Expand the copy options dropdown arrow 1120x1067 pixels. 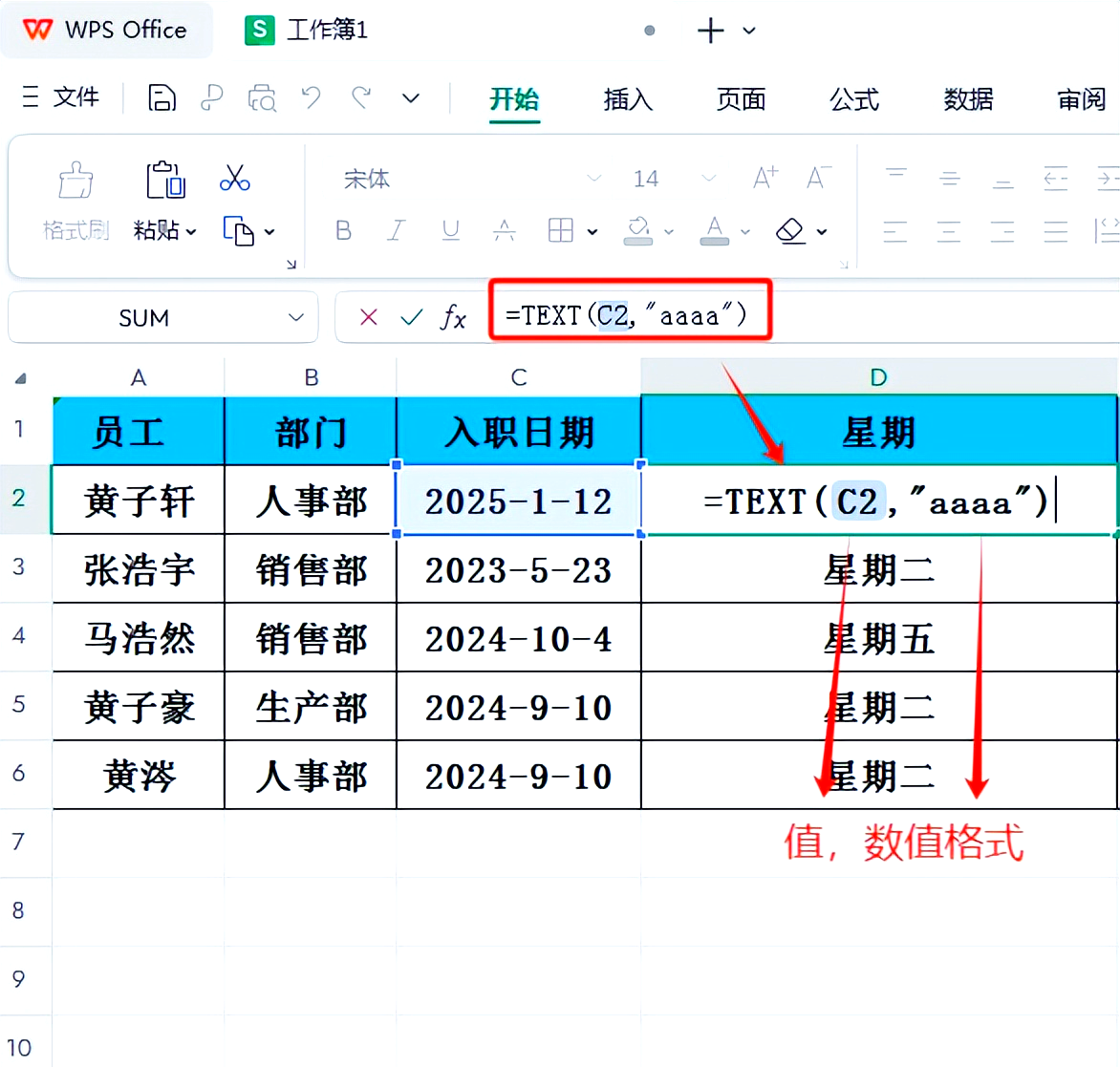[269, 231]
